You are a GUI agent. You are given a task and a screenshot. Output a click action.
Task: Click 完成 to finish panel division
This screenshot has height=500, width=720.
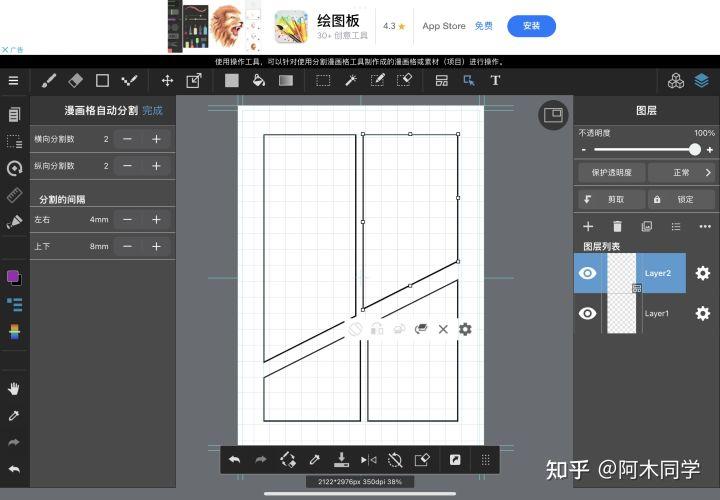152,111
